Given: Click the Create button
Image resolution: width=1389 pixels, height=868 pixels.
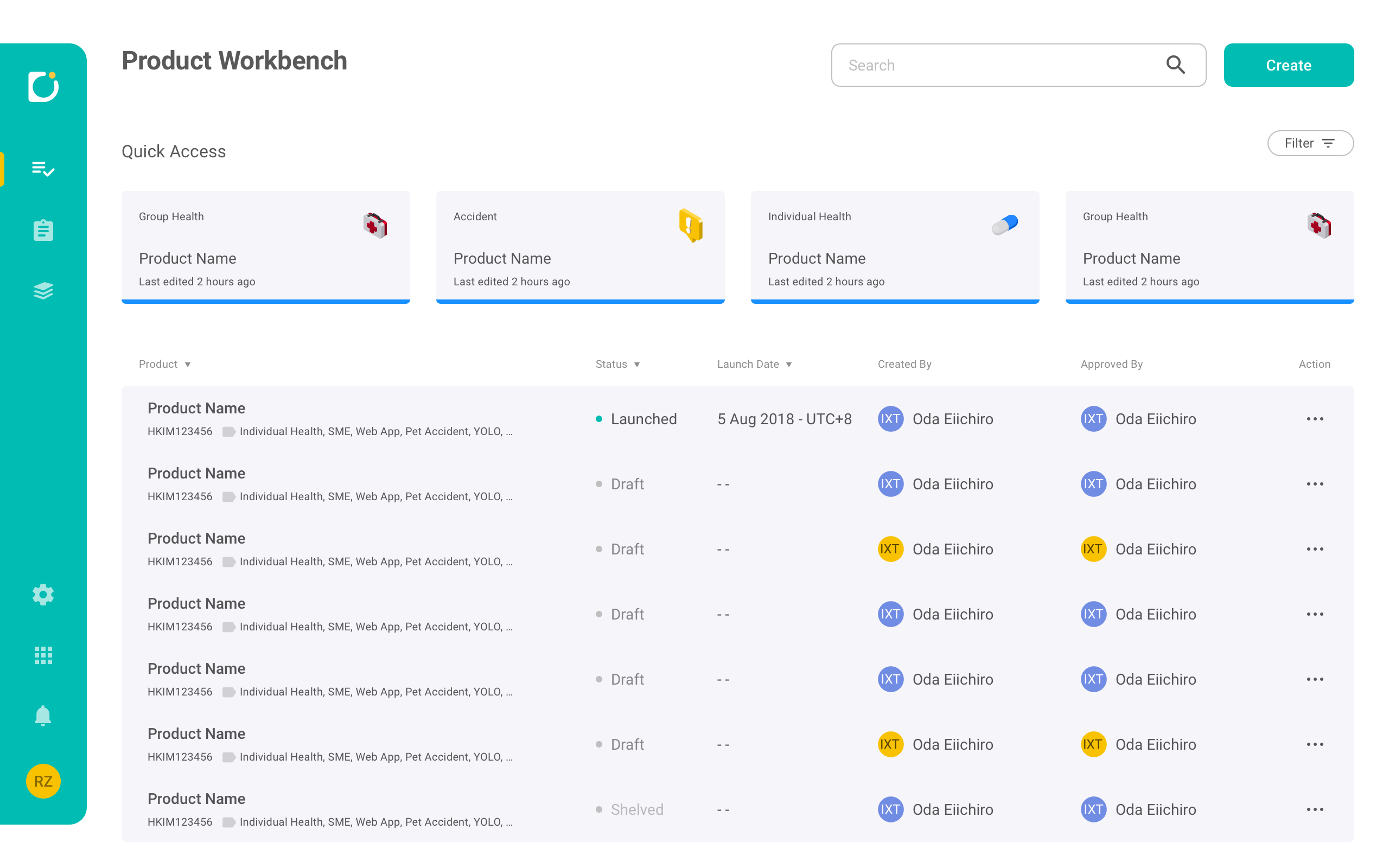Looking at the screenshot, I should point(1288,65).
